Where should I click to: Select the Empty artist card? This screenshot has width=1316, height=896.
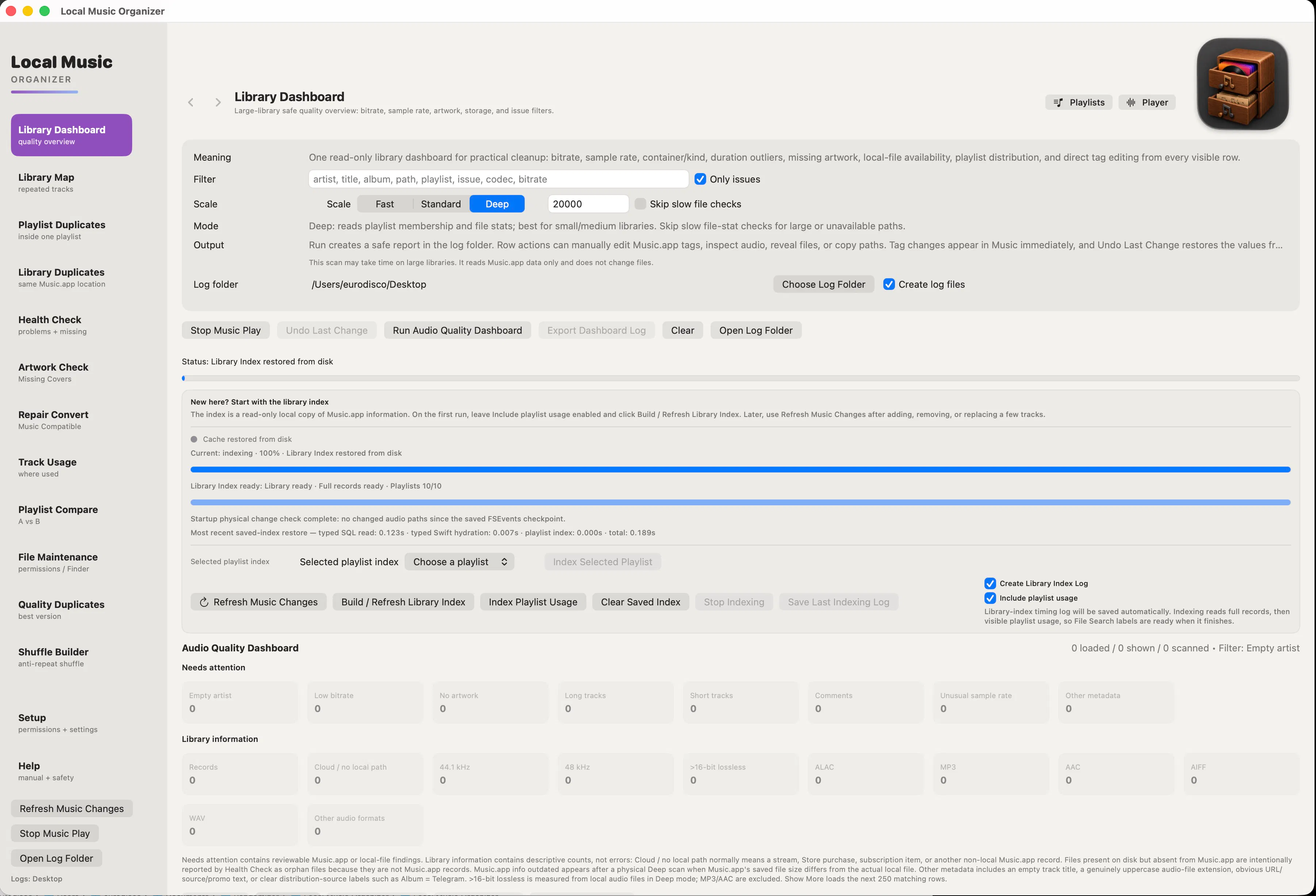click(x=240, y=702)
